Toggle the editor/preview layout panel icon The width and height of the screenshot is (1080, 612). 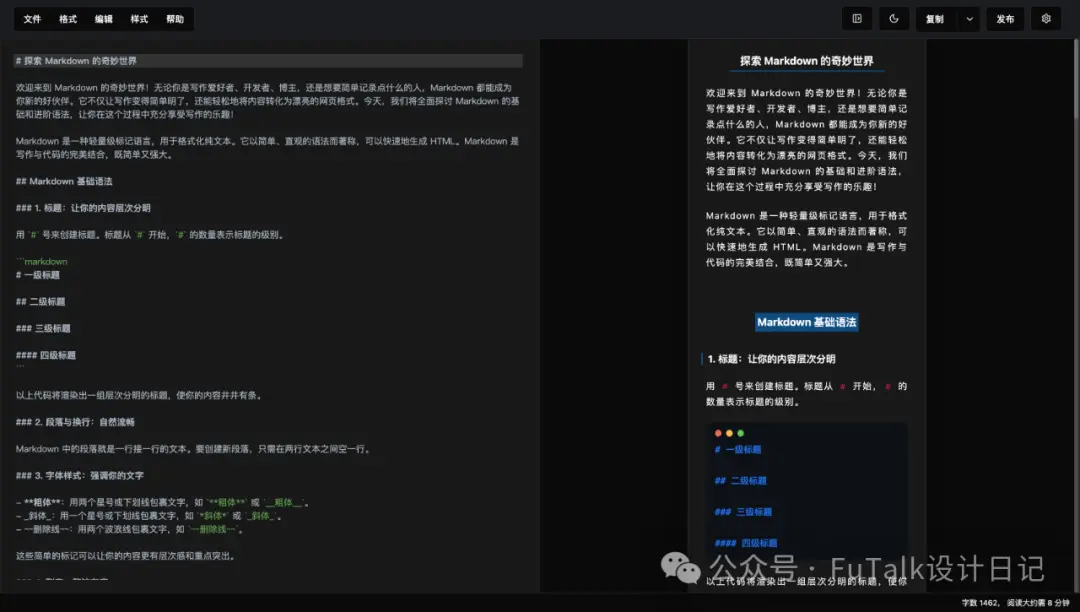pyautogui.click(x=857, y=19)
